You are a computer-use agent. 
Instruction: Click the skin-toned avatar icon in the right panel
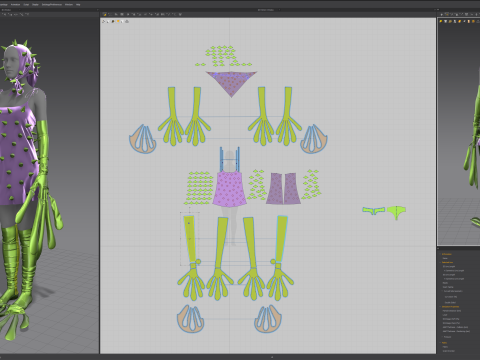[x=469, y=21]
